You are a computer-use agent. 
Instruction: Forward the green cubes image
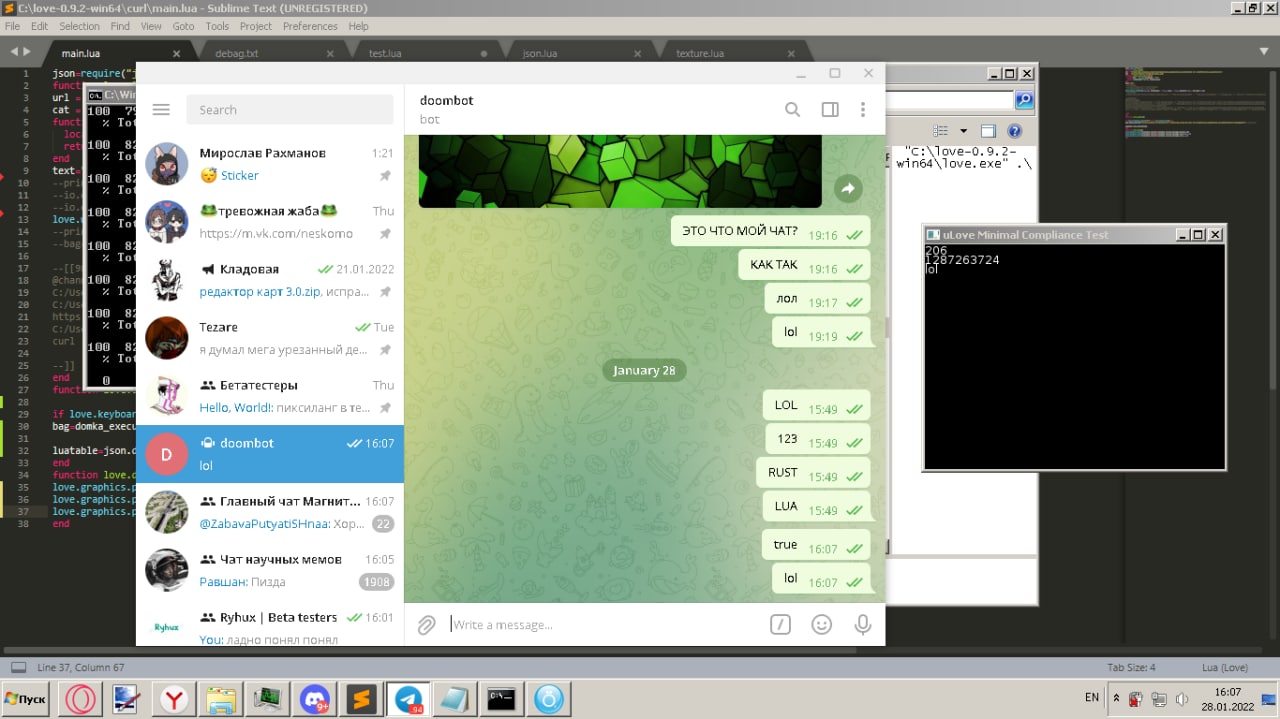click(x=848, y=188)
